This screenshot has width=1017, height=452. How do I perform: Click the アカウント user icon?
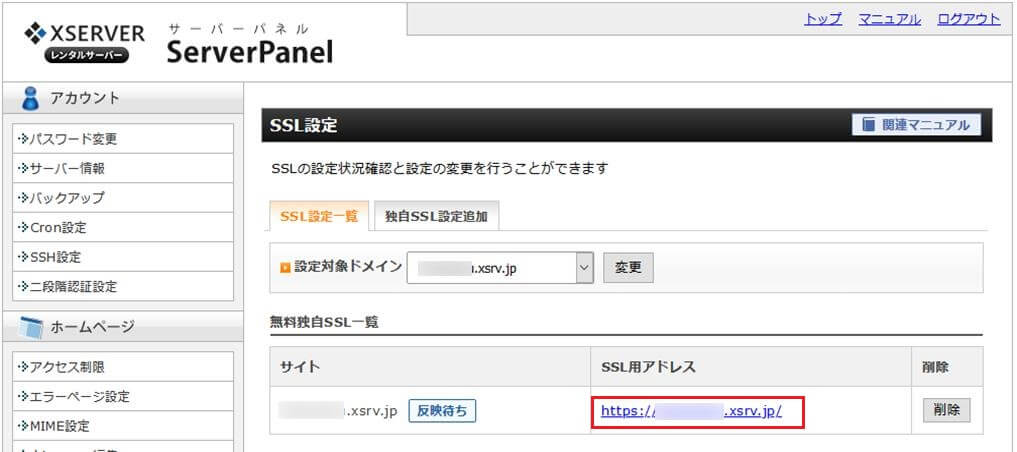[30, 99]
